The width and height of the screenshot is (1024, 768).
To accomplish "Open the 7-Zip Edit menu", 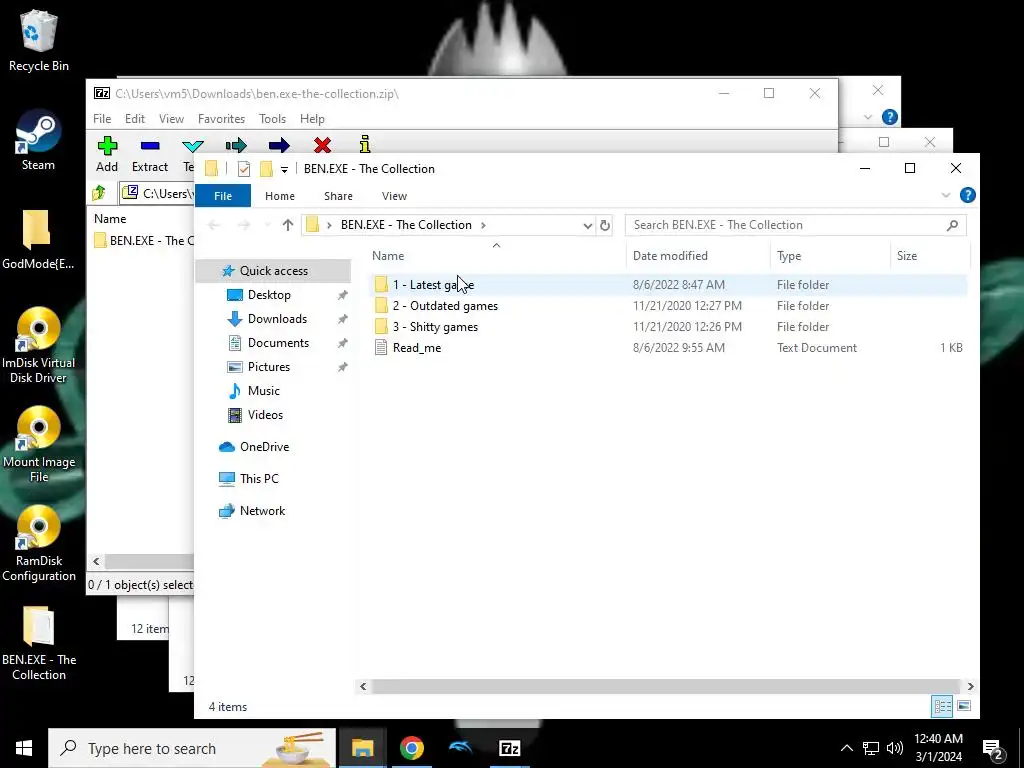I will click(135, 119).
